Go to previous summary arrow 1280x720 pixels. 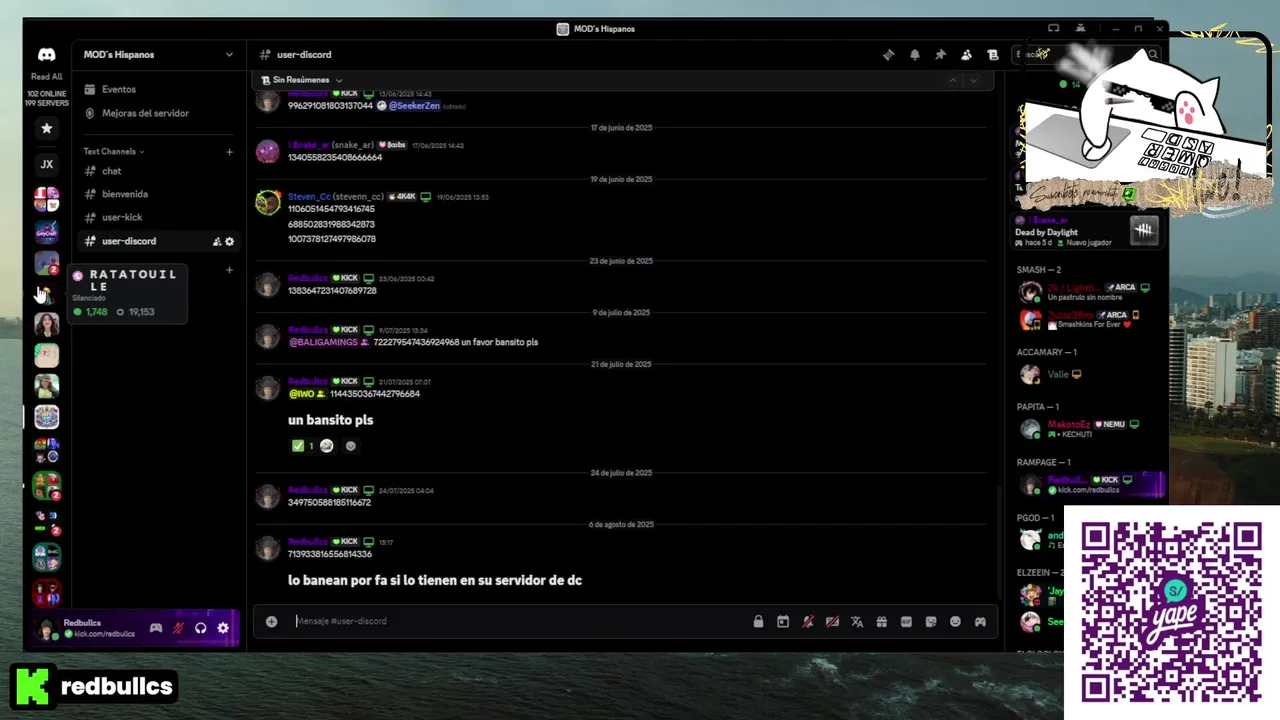click(952, 80)
